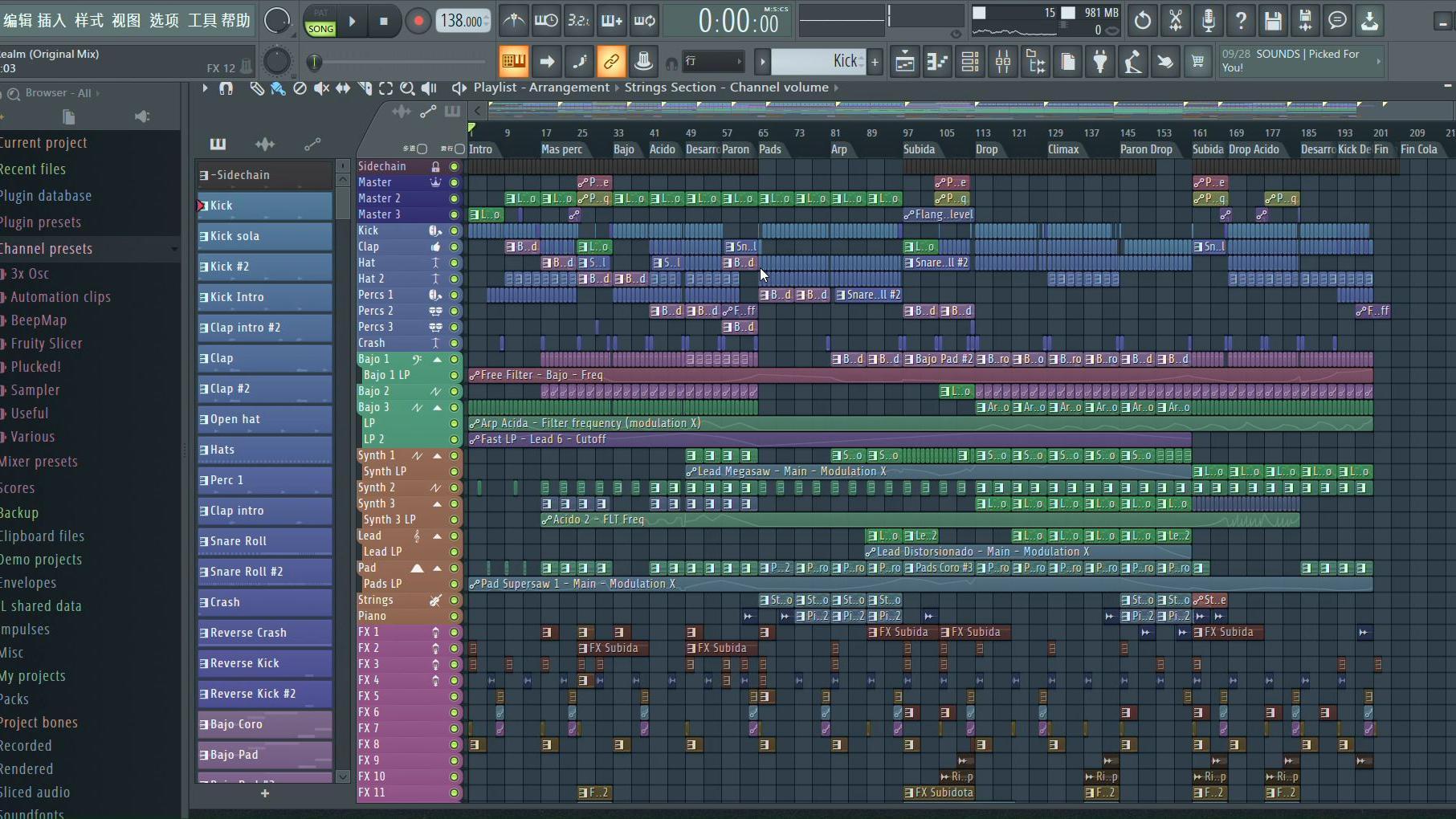Mute the Clap track with its green LED

[454, 247]
